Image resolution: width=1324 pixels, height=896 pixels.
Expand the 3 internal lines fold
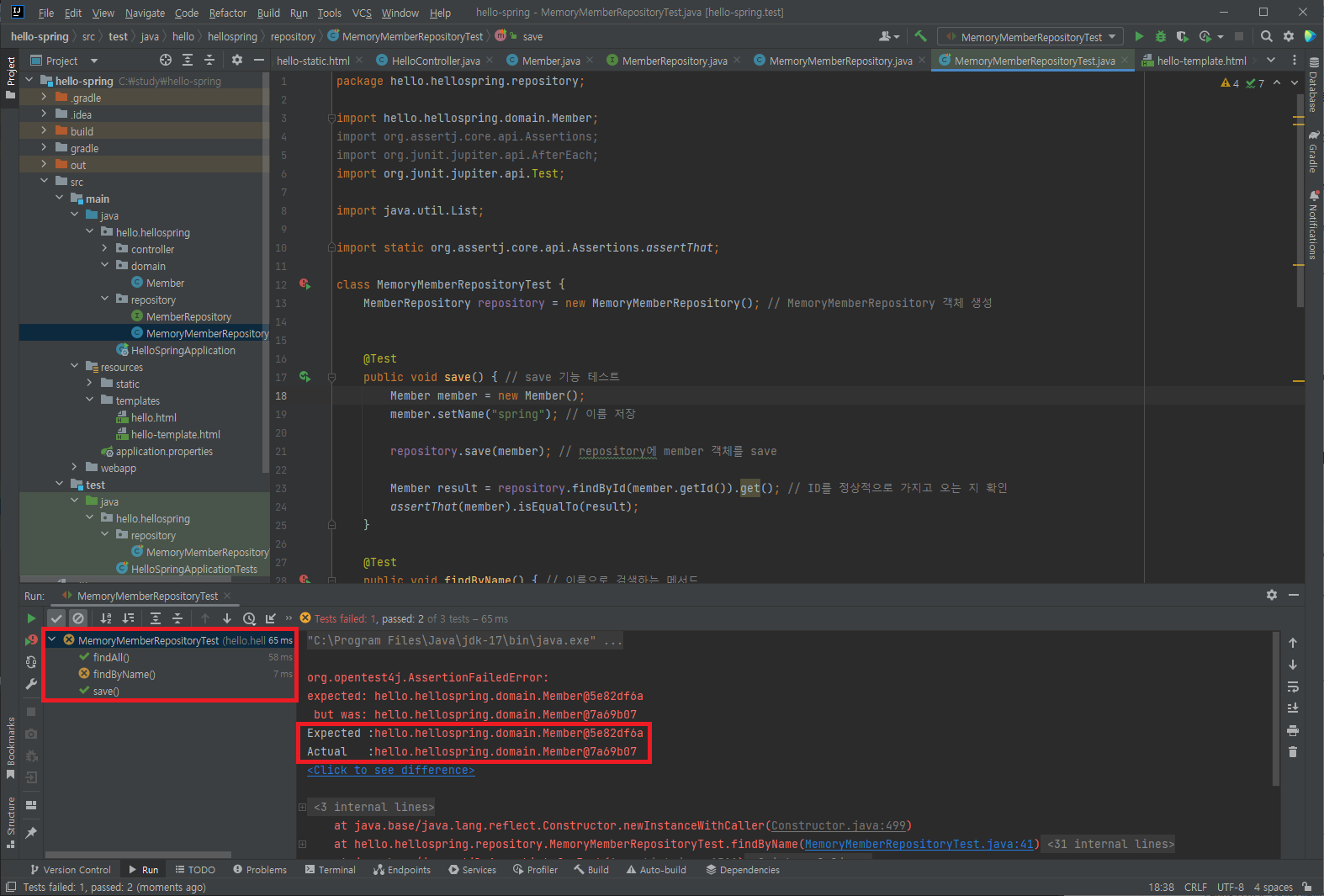click(303, 807)
